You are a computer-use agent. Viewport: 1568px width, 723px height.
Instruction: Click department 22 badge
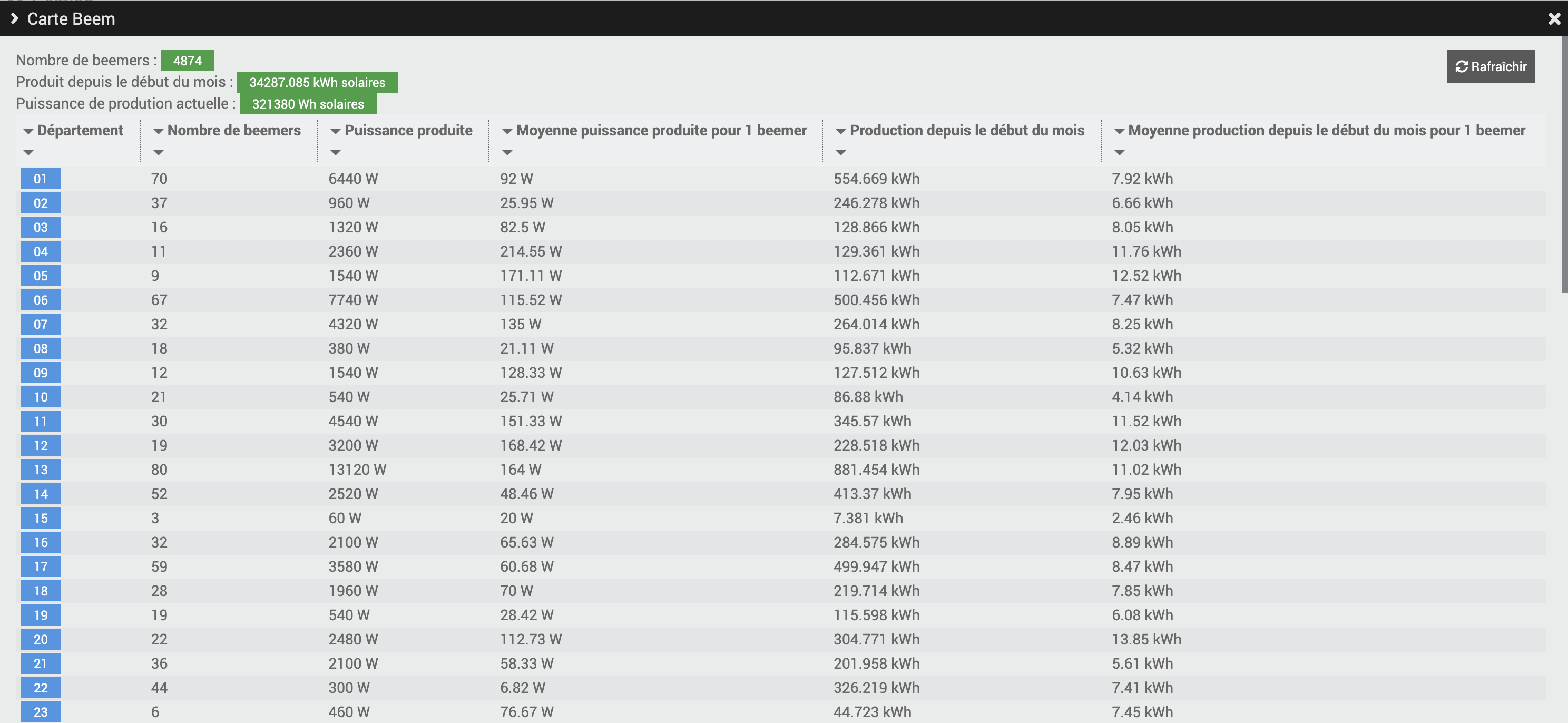click(x=41, y=688)
